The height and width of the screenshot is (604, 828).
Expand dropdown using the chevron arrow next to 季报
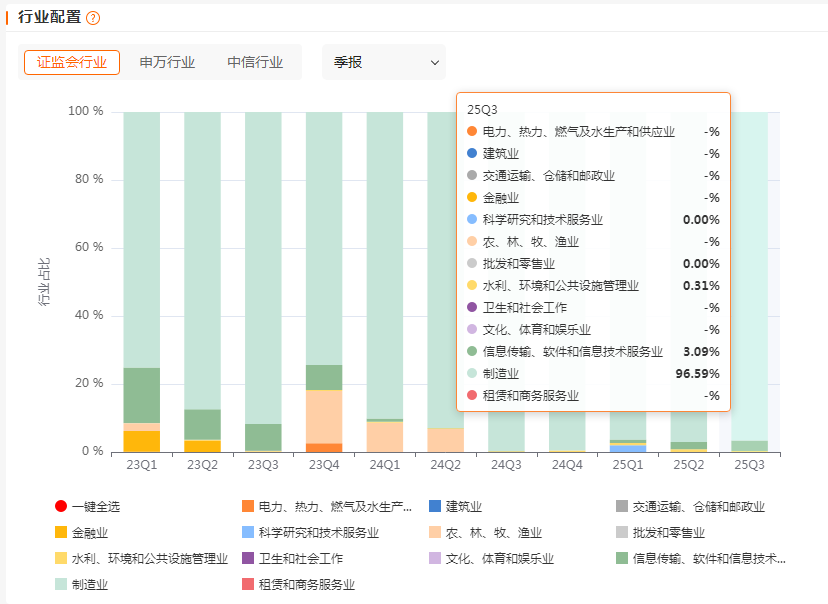tap(434, 62)
